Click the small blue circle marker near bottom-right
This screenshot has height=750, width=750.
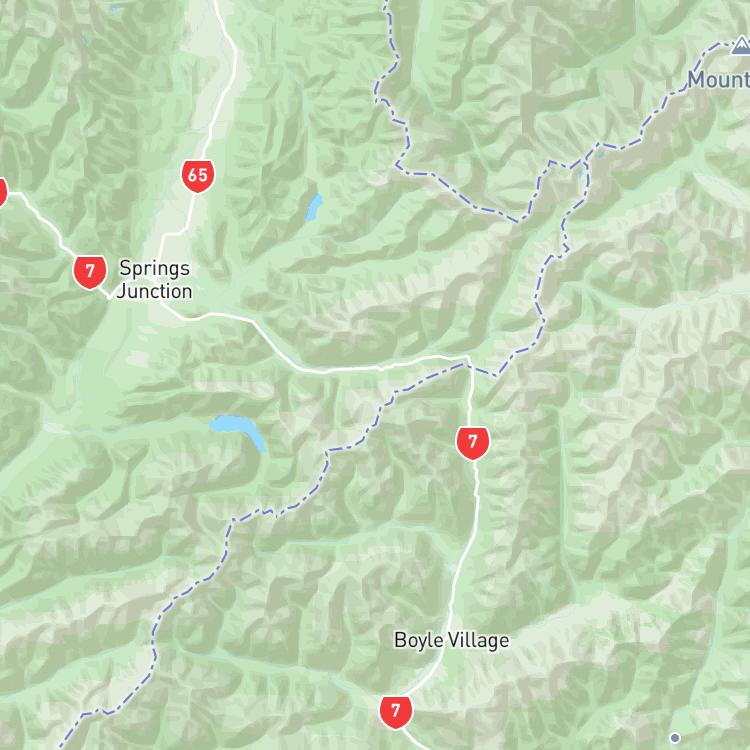[675, 738]
